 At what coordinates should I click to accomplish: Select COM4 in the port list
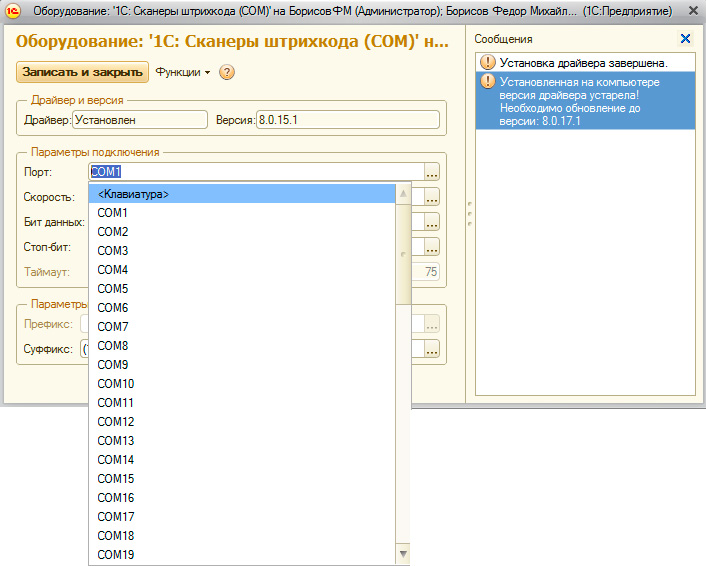point(242,270)
